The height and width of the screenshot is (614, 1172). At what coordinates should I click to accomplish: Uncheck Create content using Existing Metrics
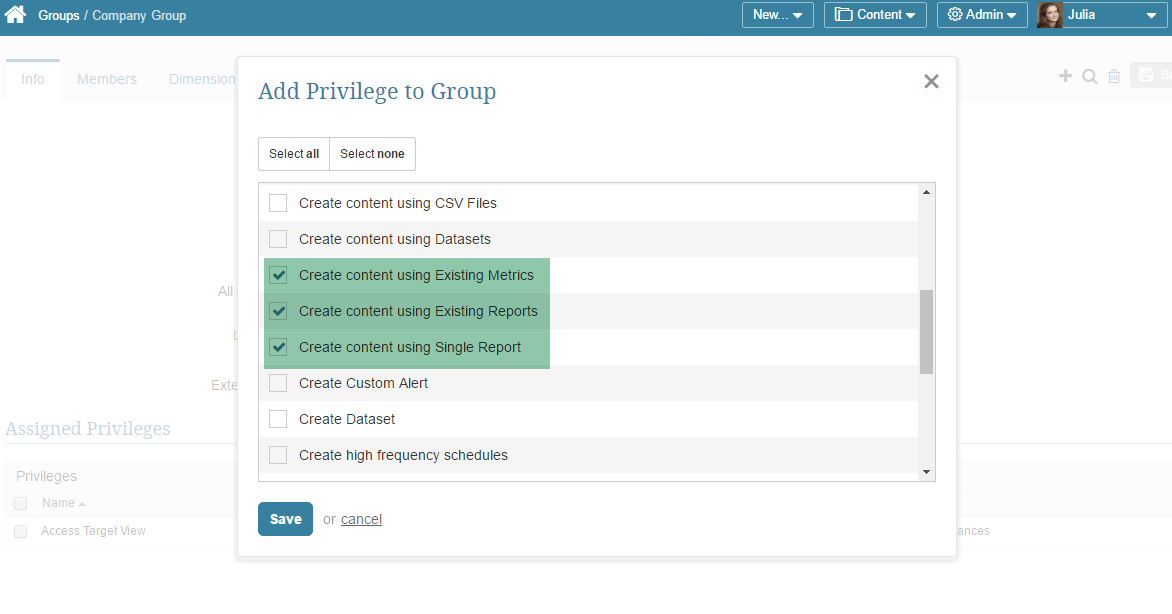277,275
